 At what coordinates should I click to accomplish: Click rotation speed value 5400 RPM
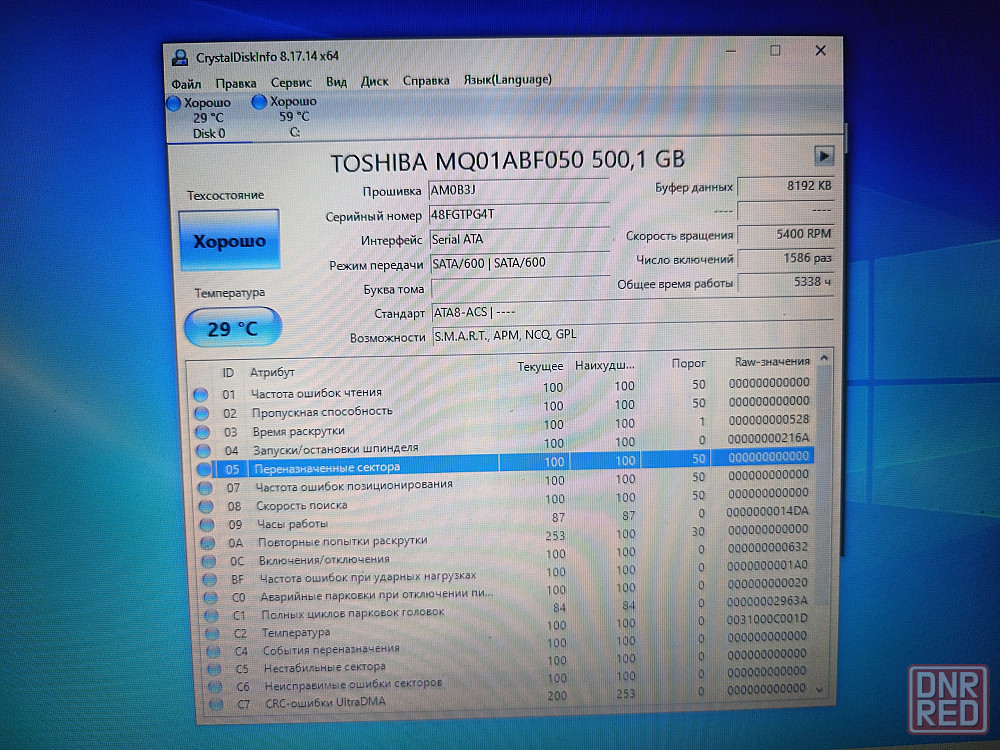[785, 235]
